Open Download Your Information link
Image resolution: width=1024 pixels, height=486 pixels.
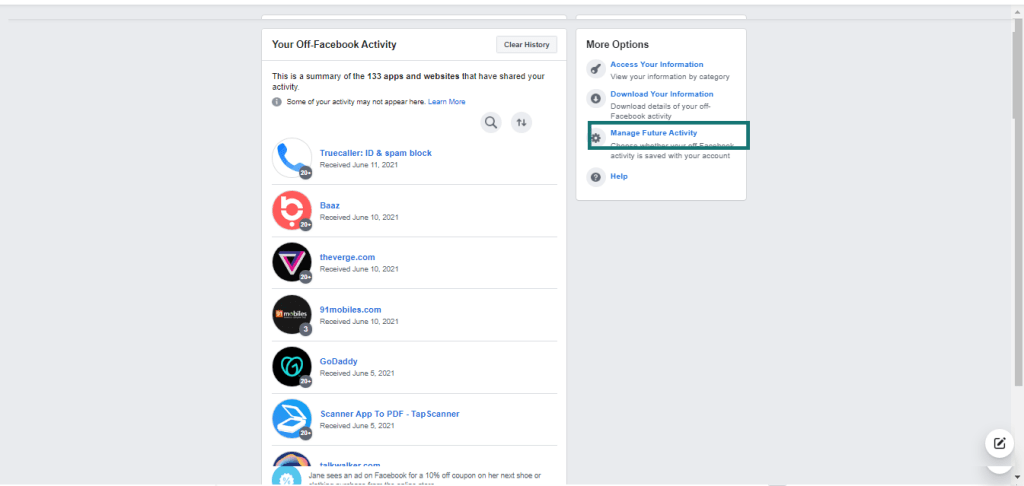(662, 94)
